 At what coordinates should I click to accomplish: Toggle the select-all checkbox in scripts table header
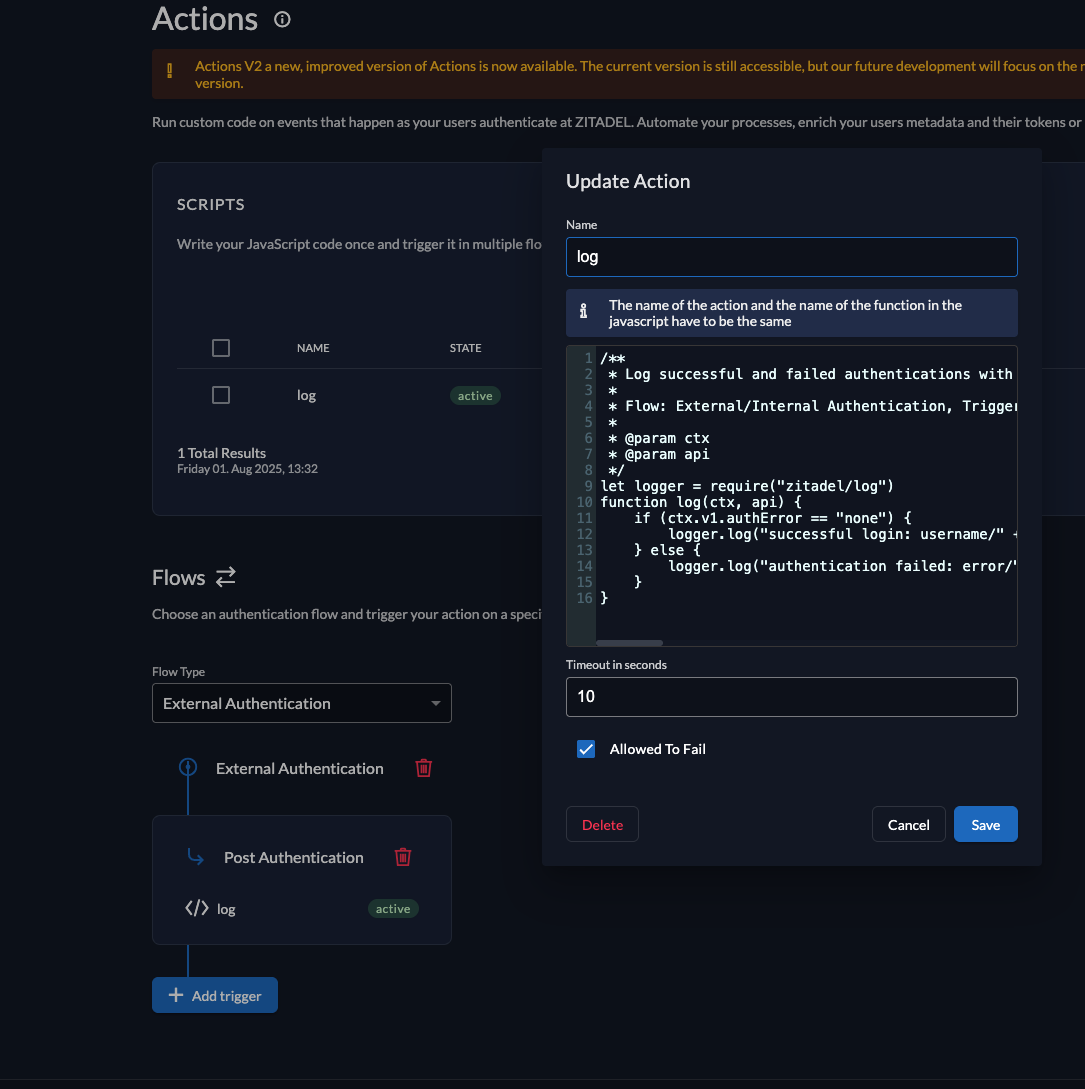(x=221, y=348)
